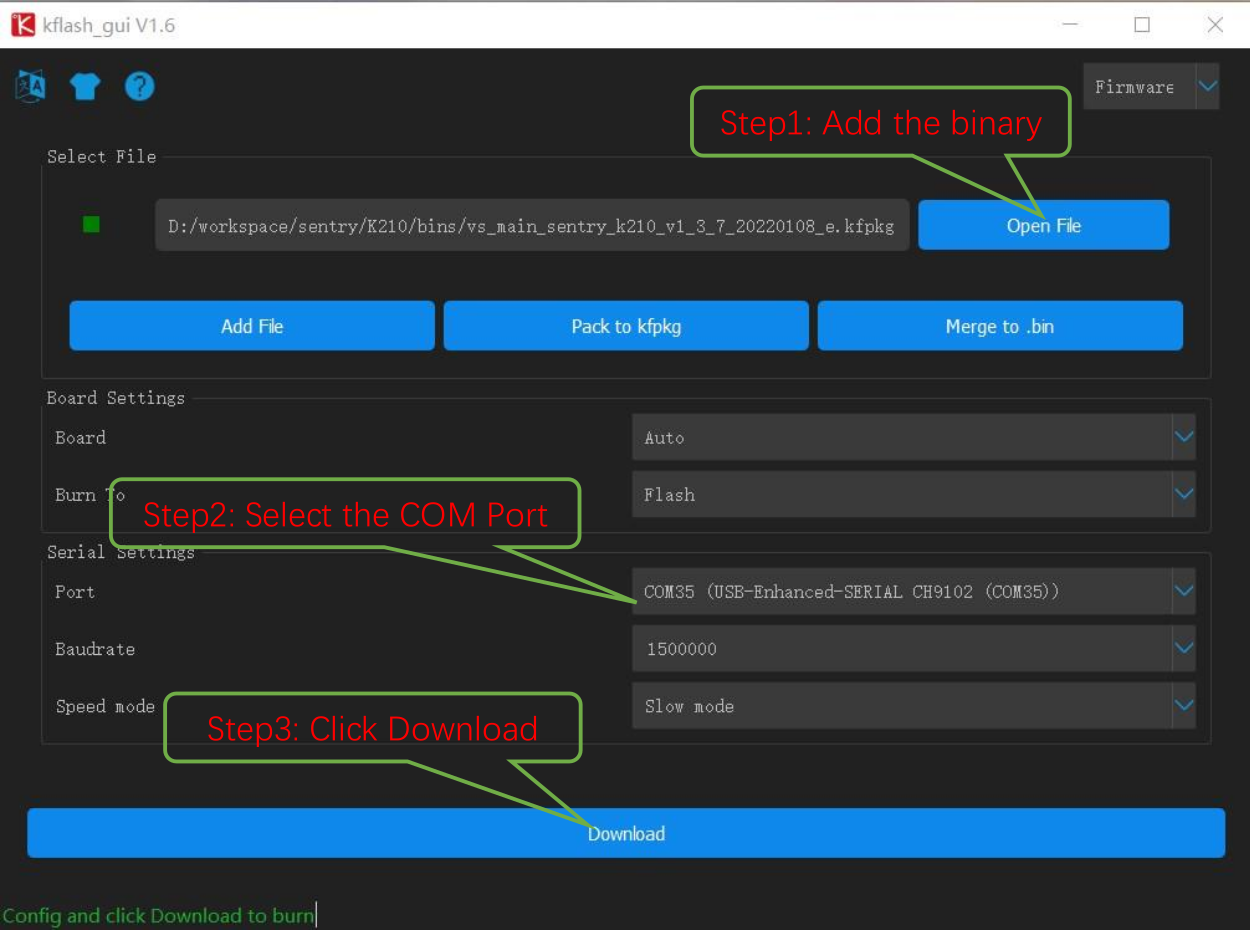Close the kflash_gui window
Image resolution: width=1250 pixels, height=932 pixels.
pos(1215,25)
